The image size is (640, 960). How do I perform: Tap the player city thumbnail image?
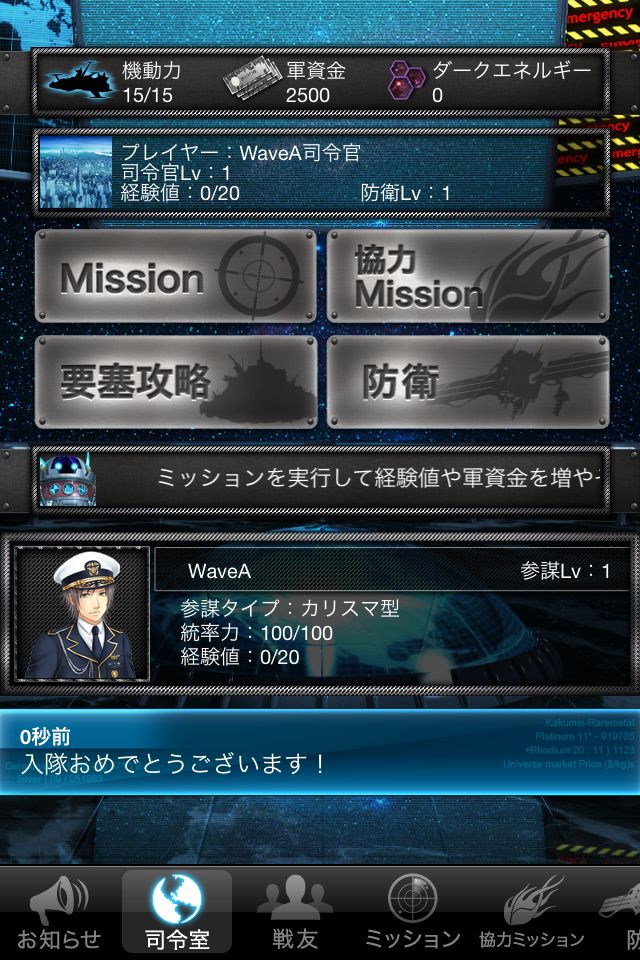click(x=75, y=173)
